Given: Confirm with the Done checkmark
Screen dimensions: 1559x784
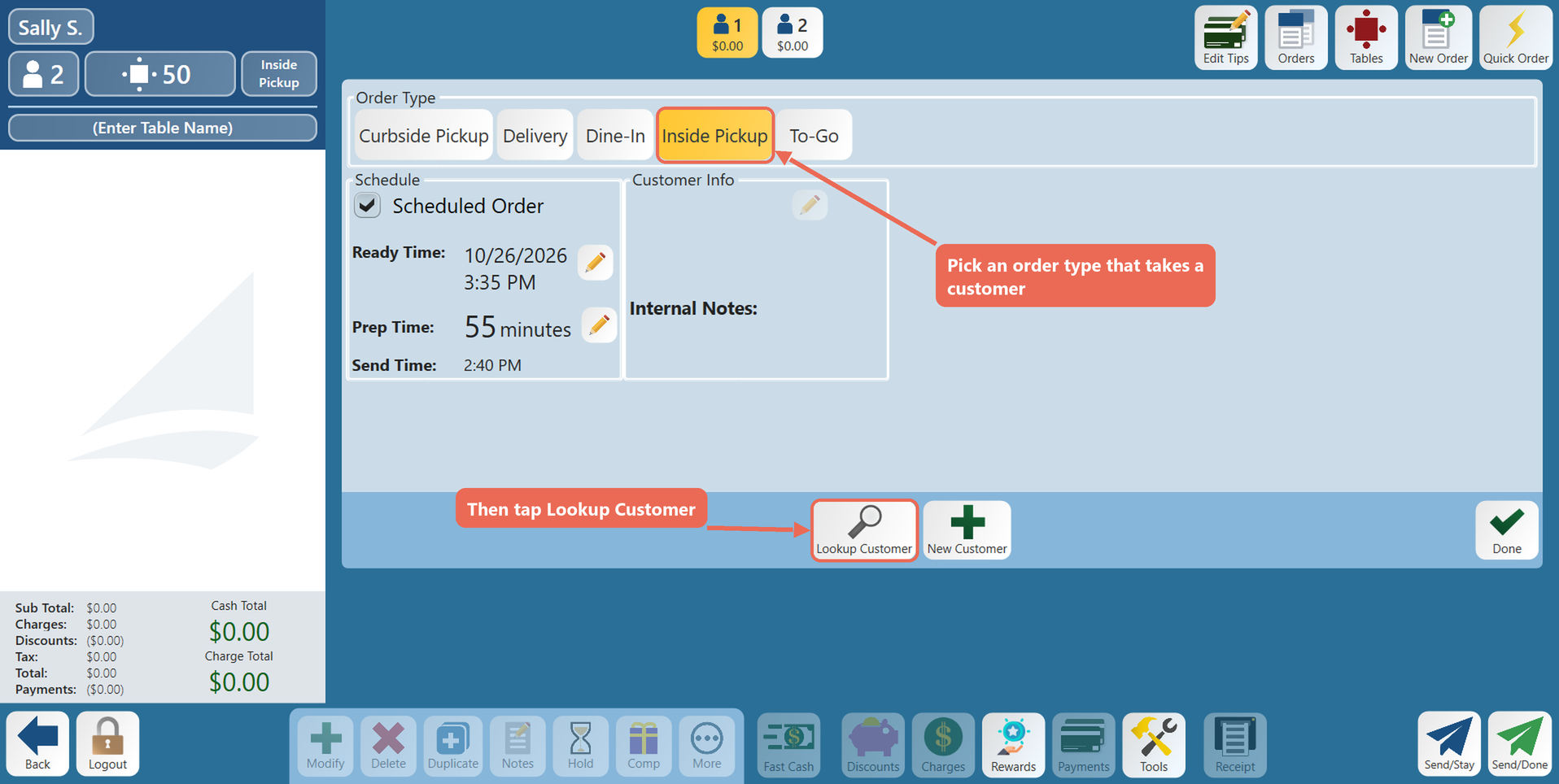Looking at the screenshot, I should (x=1506, y=529).
